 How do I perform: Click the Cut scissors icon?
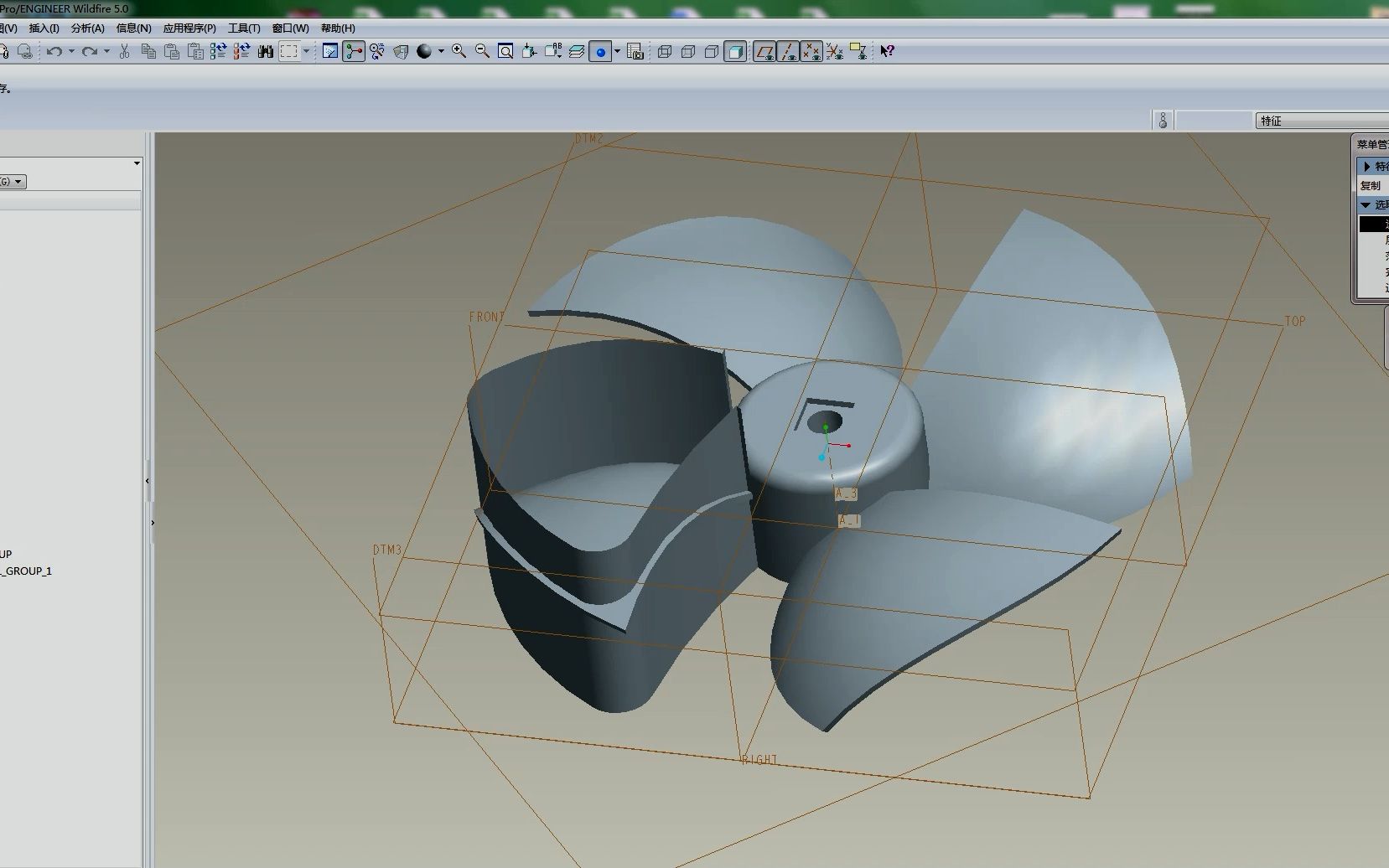(x=124, y=52)
